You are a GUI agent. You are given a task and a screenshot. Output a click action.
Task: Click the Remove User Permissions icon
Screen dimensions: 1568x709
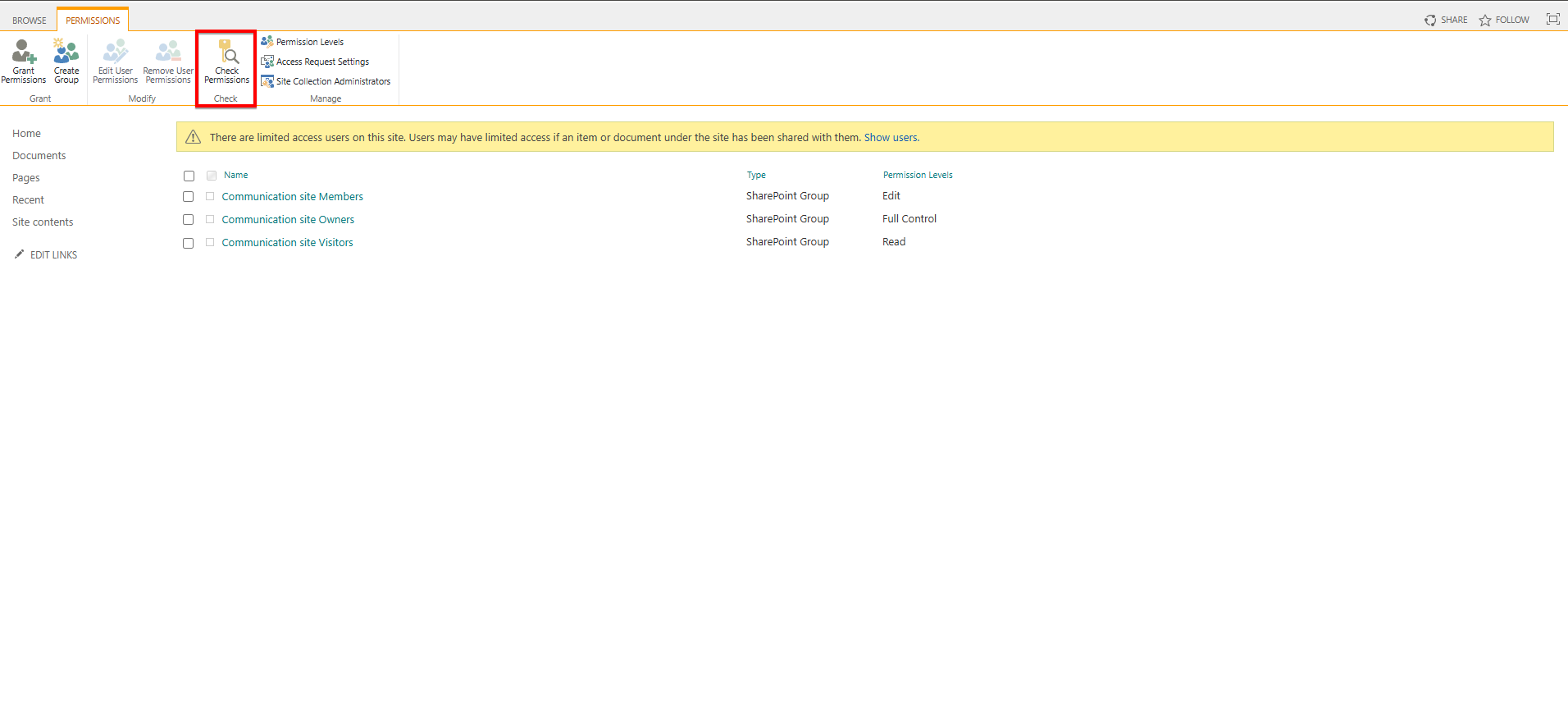point(168,52)
